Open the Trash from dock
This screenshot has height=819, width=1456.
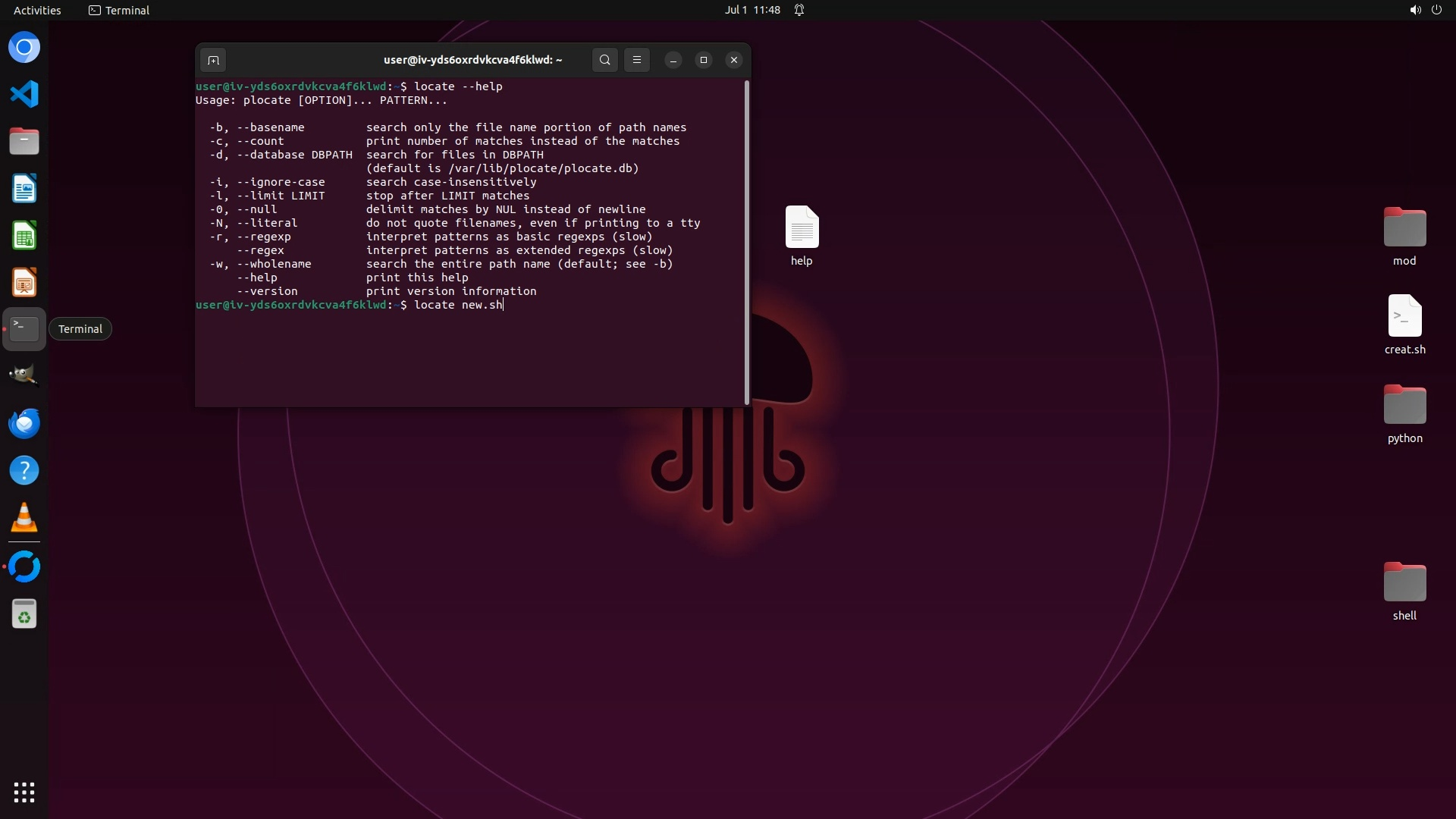(x=24, y=614)
